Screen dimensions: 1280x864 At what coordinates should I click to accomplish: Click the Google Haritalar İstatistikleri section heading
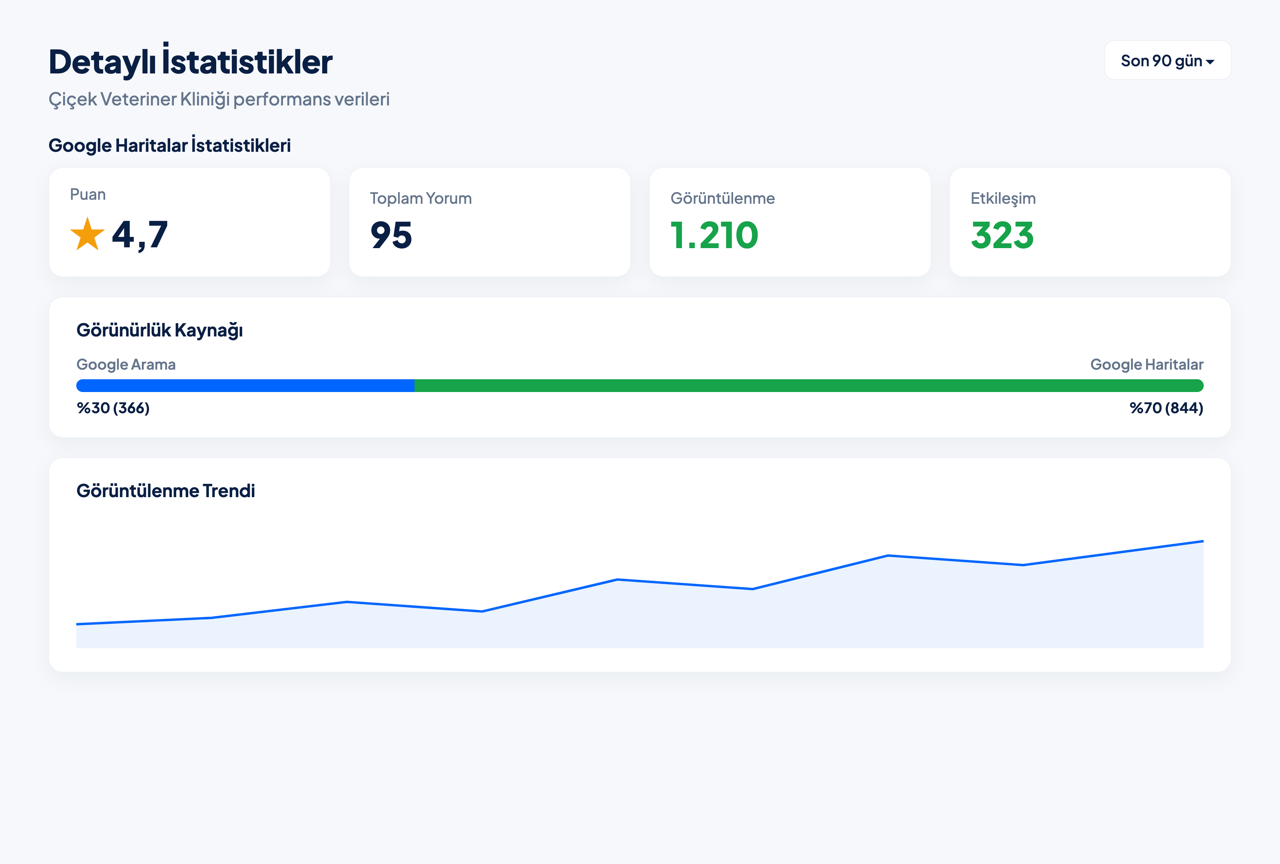tap(170, 145)
